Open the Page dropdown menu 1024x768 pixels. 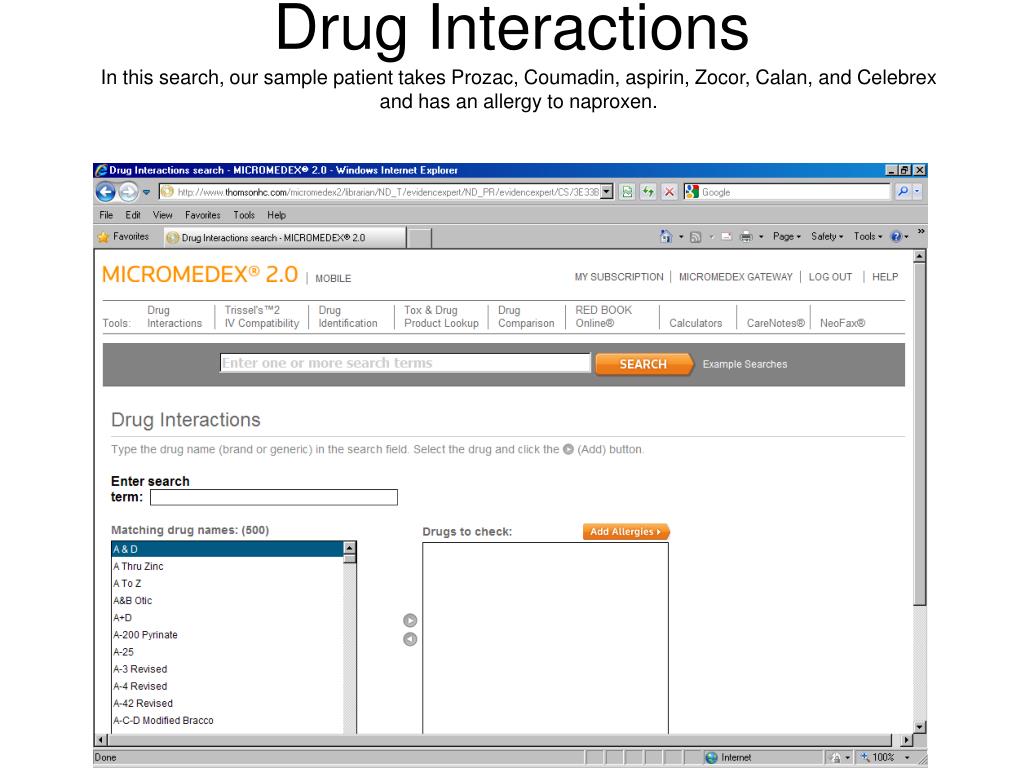[x=786, y=236]
